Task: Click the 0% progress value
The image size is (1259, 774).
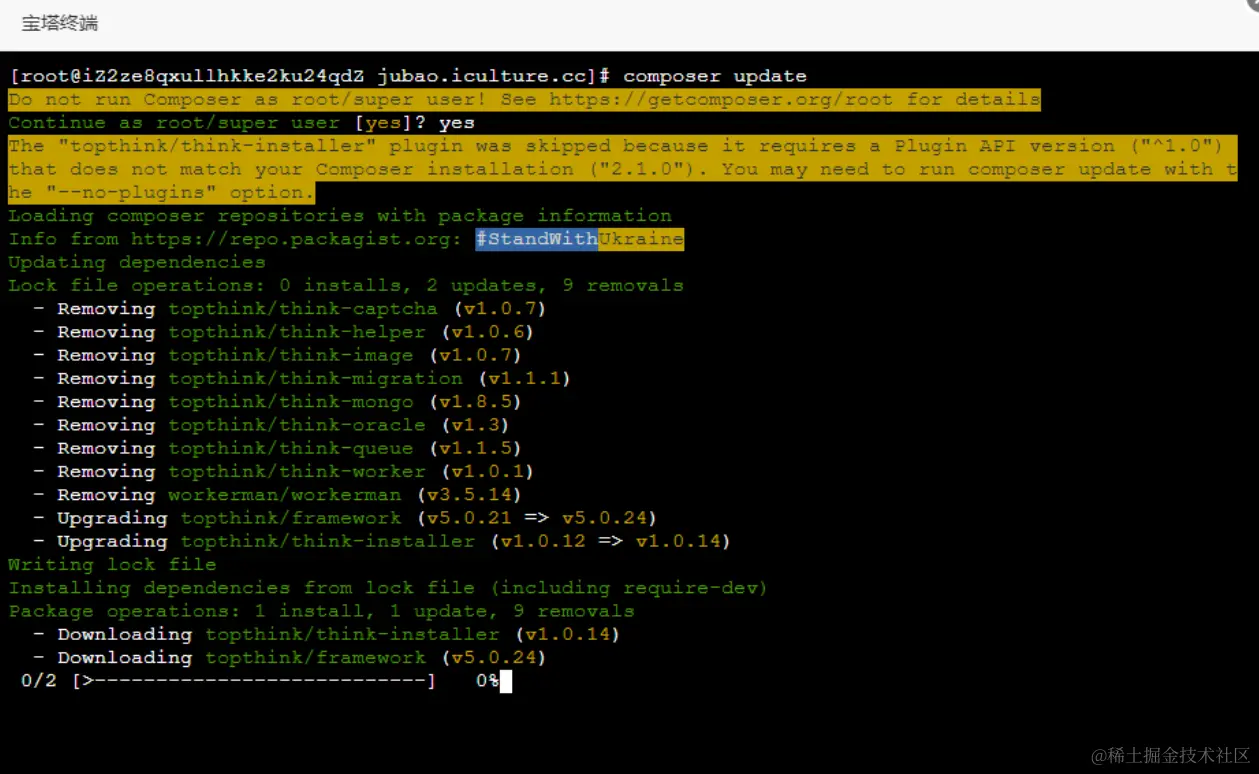Action: (487, 681)
